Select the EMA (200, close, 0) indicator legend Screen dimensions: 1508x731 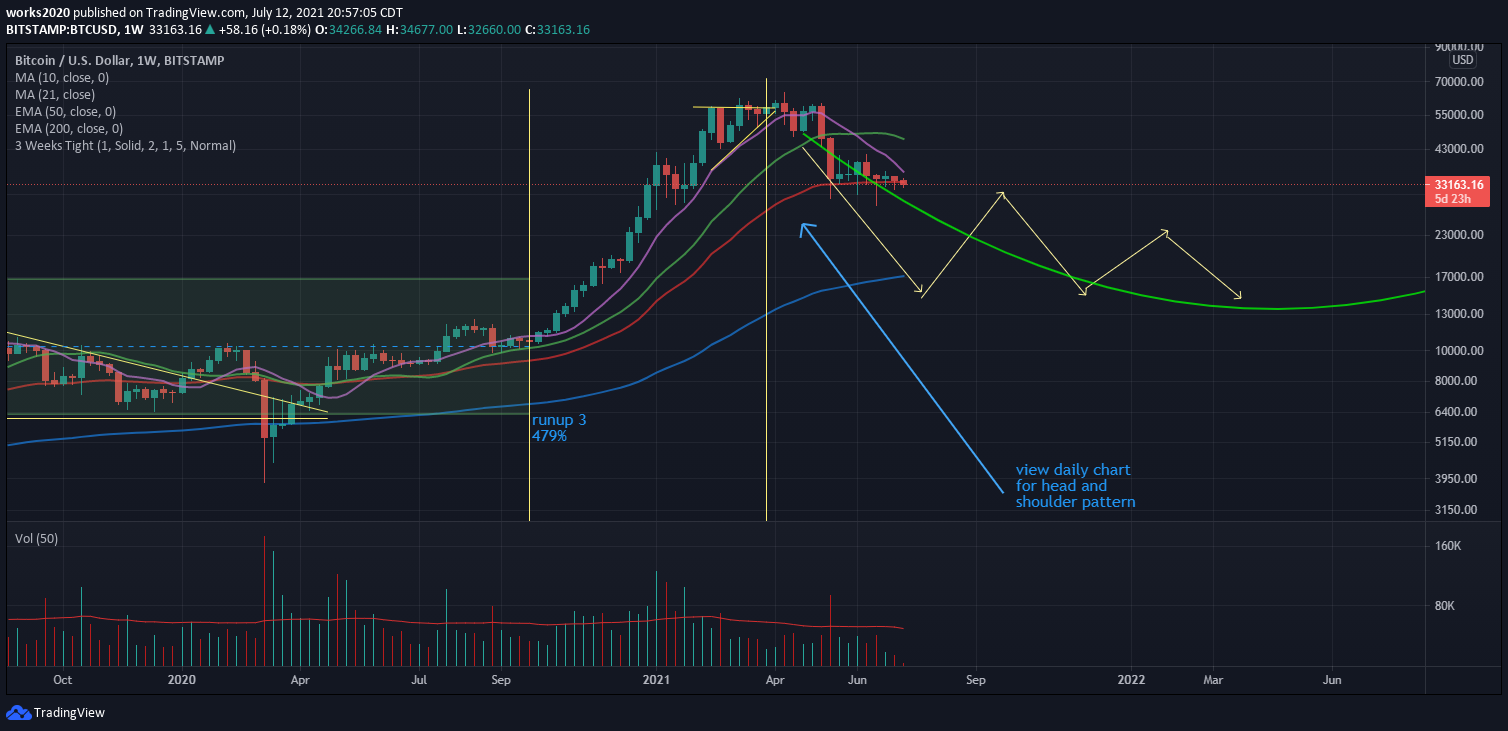(69, 128)
